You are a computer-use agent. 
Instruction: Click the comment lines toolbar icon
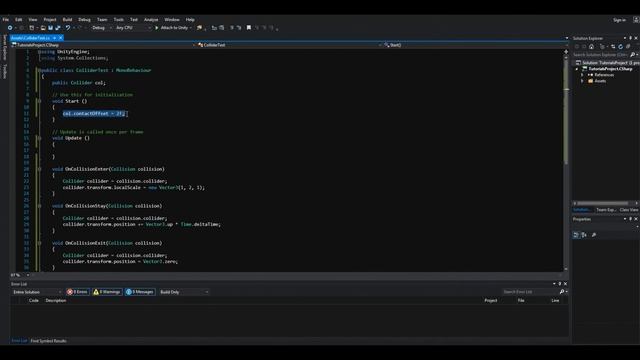click(231, 28)
